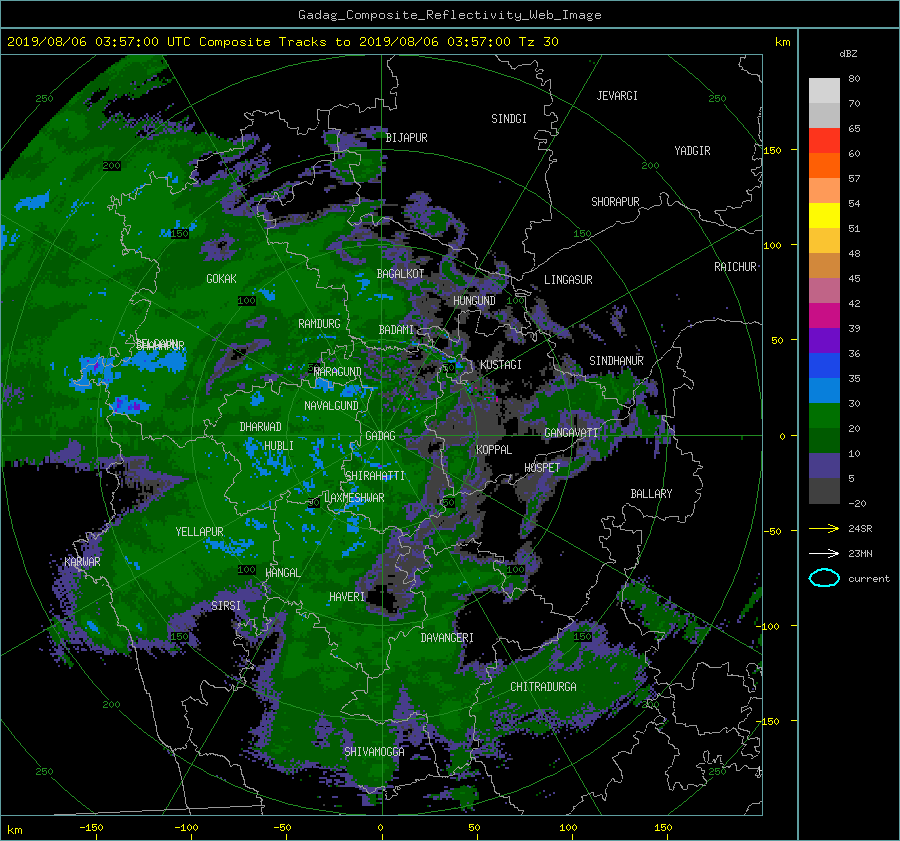Click the dBZ legend heading
The image size is (900, 841).
pos(848,54)
